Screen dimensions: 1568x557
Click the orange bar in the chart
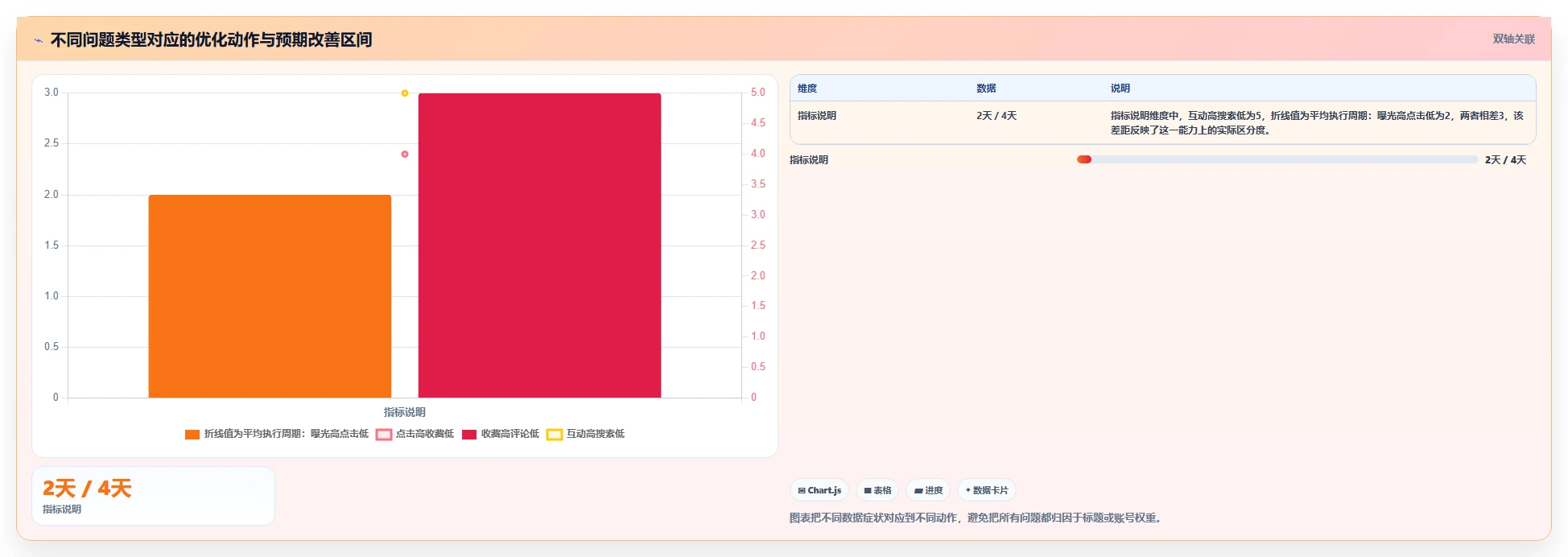[x=270, y=296]
